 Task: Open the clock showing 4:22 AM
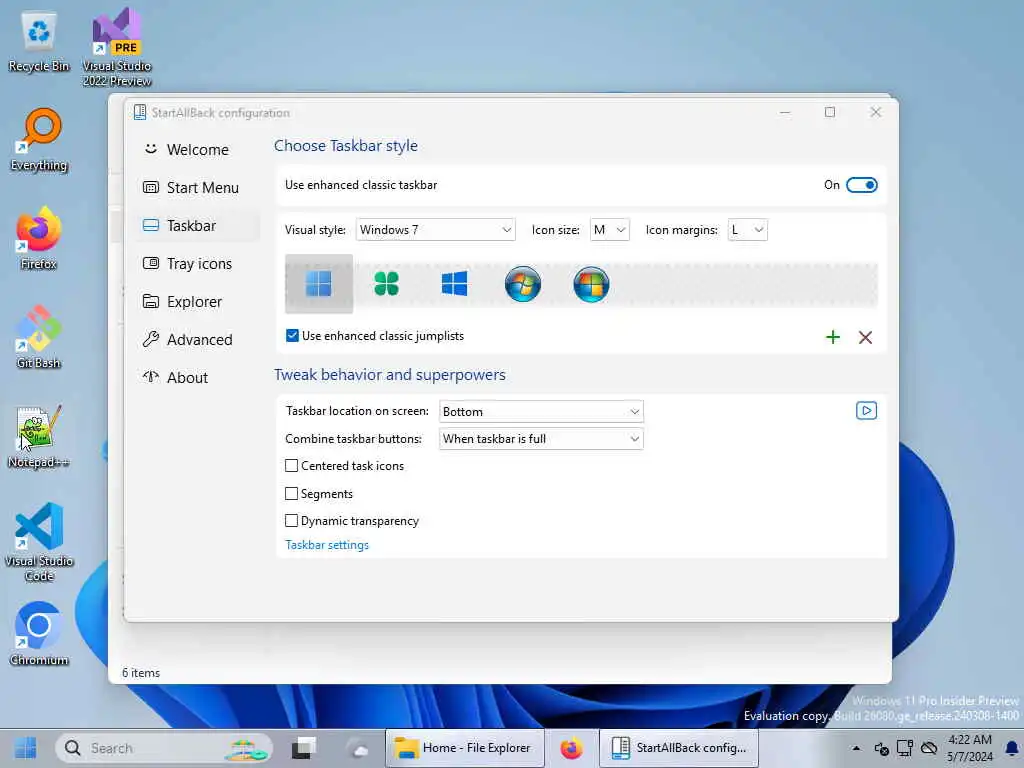[x=970, y=748]
